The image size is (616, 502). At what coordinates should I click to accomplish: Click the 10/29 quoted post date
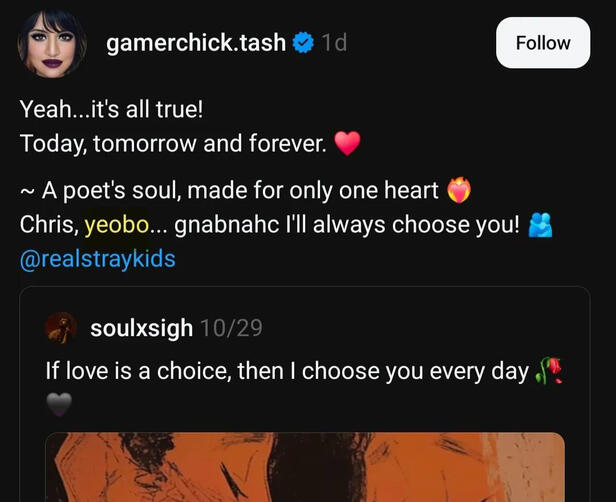pyautogui.click(x=231, y=328)
